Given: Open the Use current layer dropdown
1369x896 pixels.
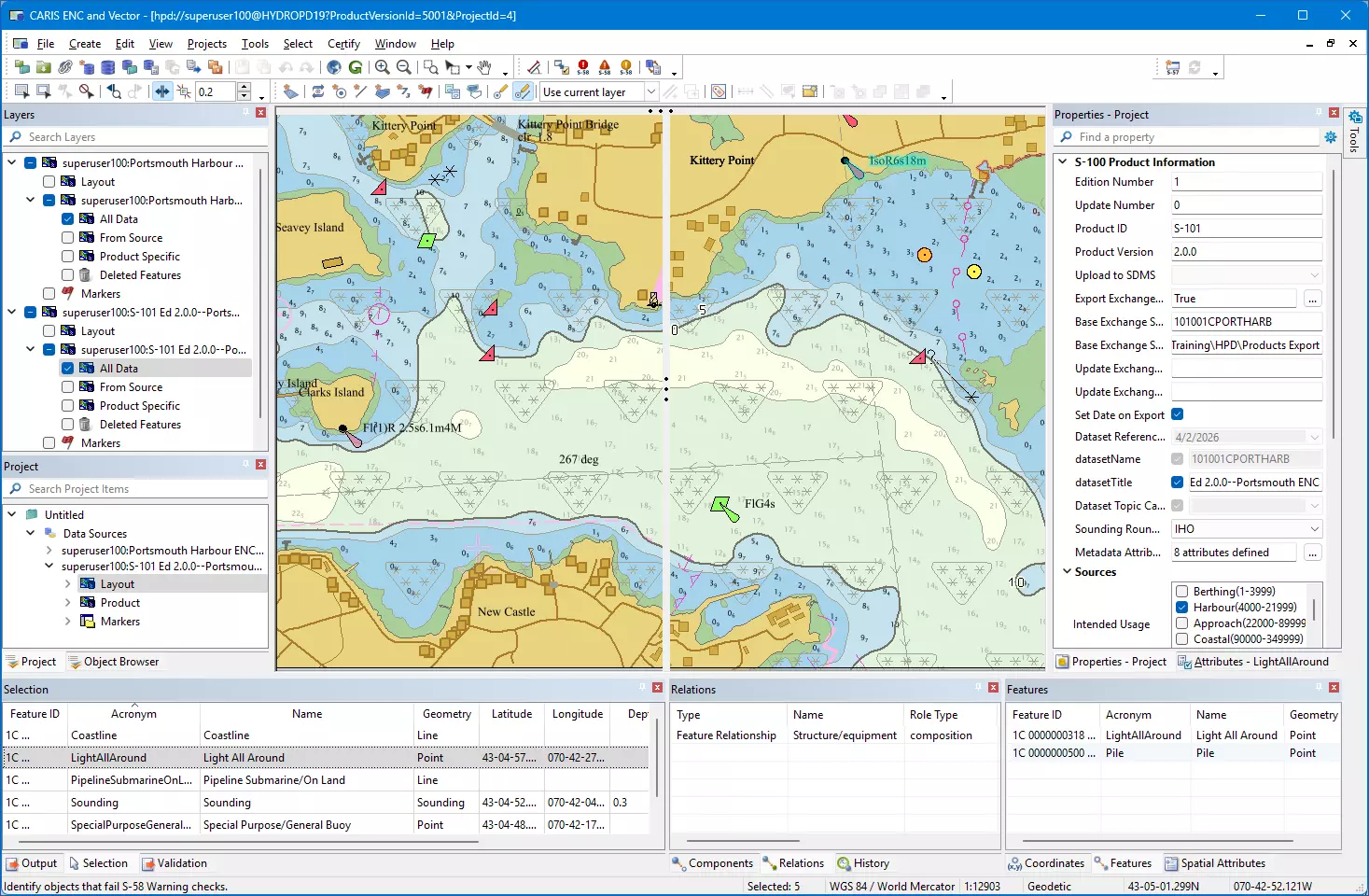Looking at the screenshot, I should [x=650, y=91].
